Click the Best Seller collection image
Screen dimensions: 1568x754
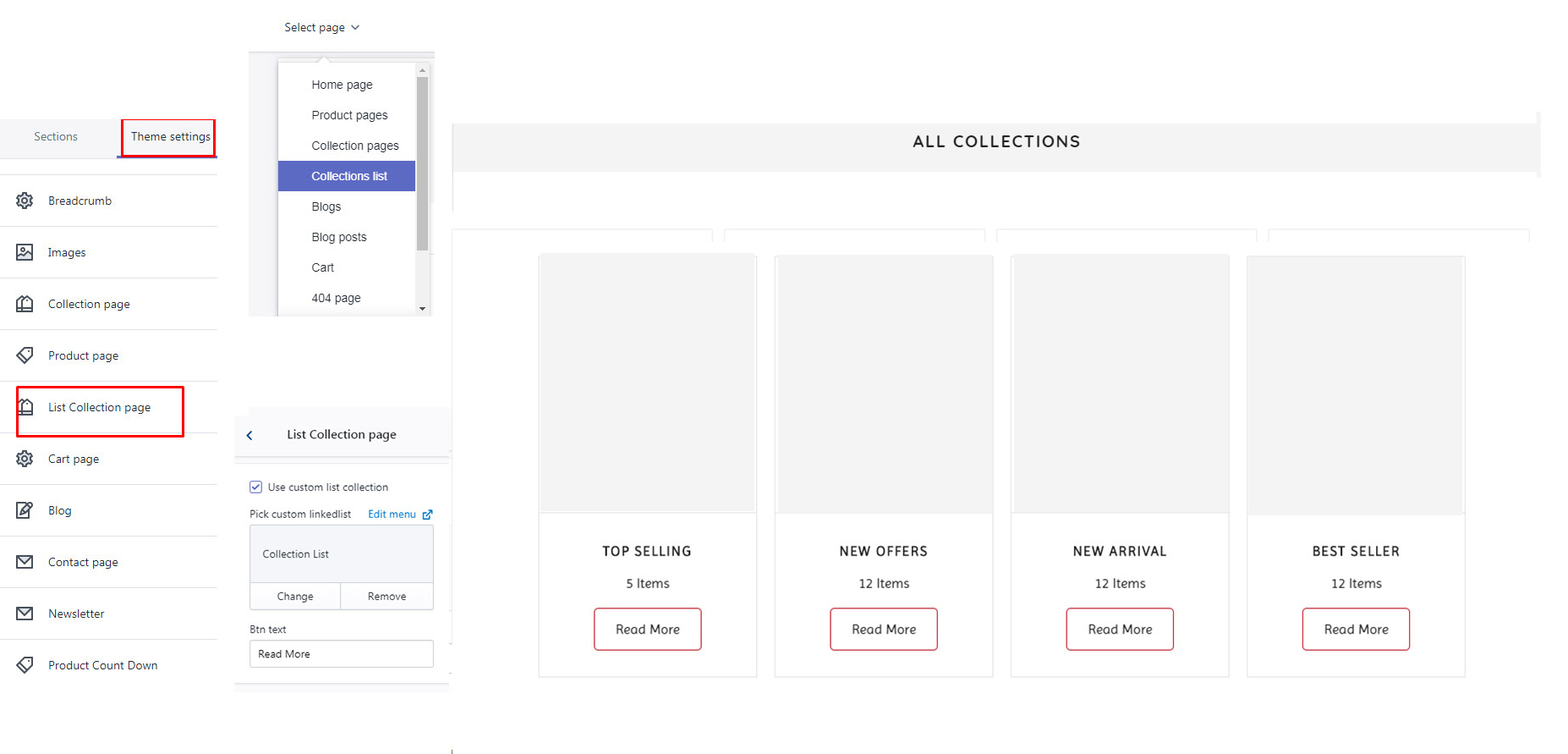(1356, 385)
